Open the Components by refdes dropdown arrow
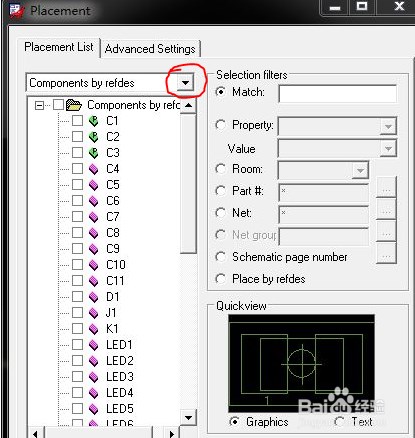 click(185, 83)
